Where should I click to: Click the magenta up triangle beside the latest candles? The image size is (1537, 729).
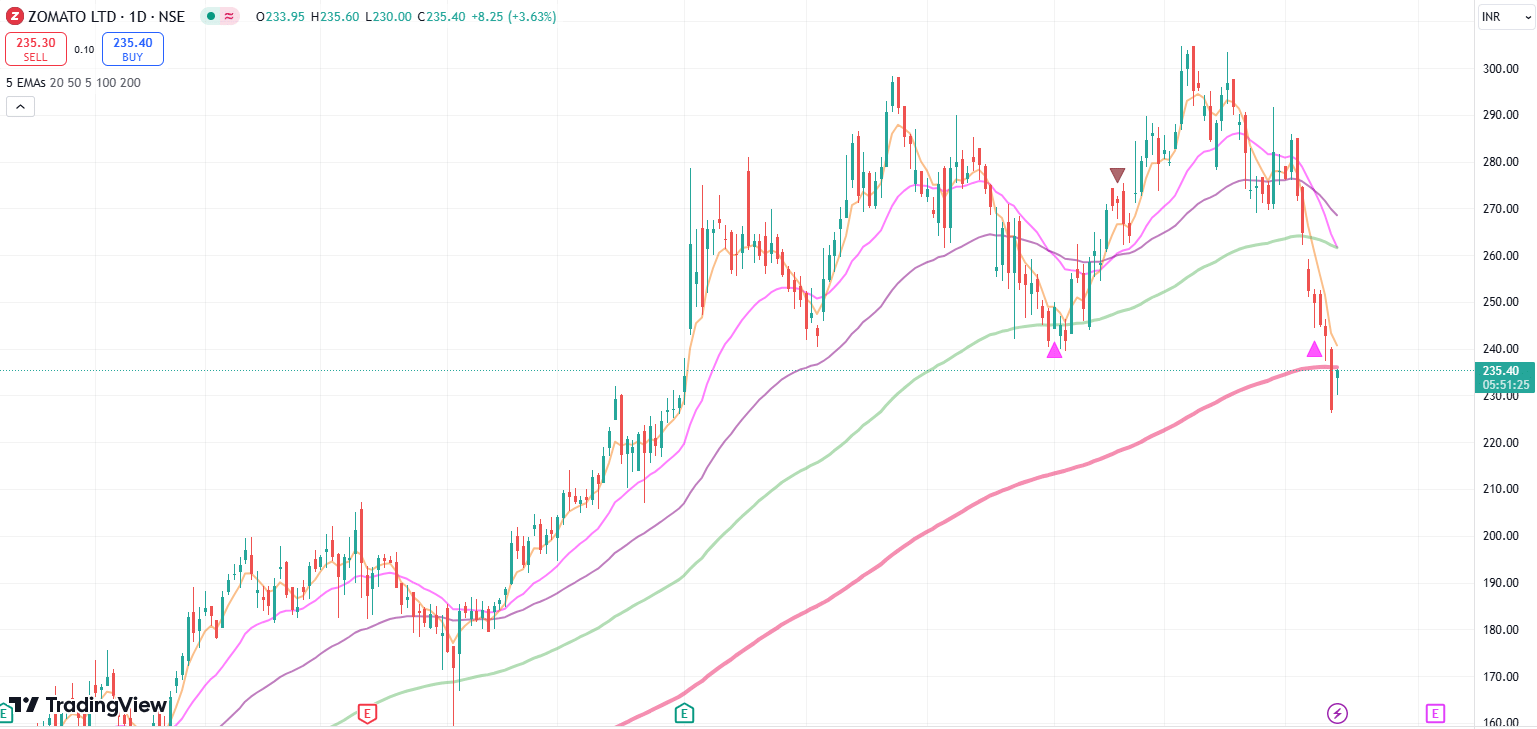click(x=1315, y=349)
